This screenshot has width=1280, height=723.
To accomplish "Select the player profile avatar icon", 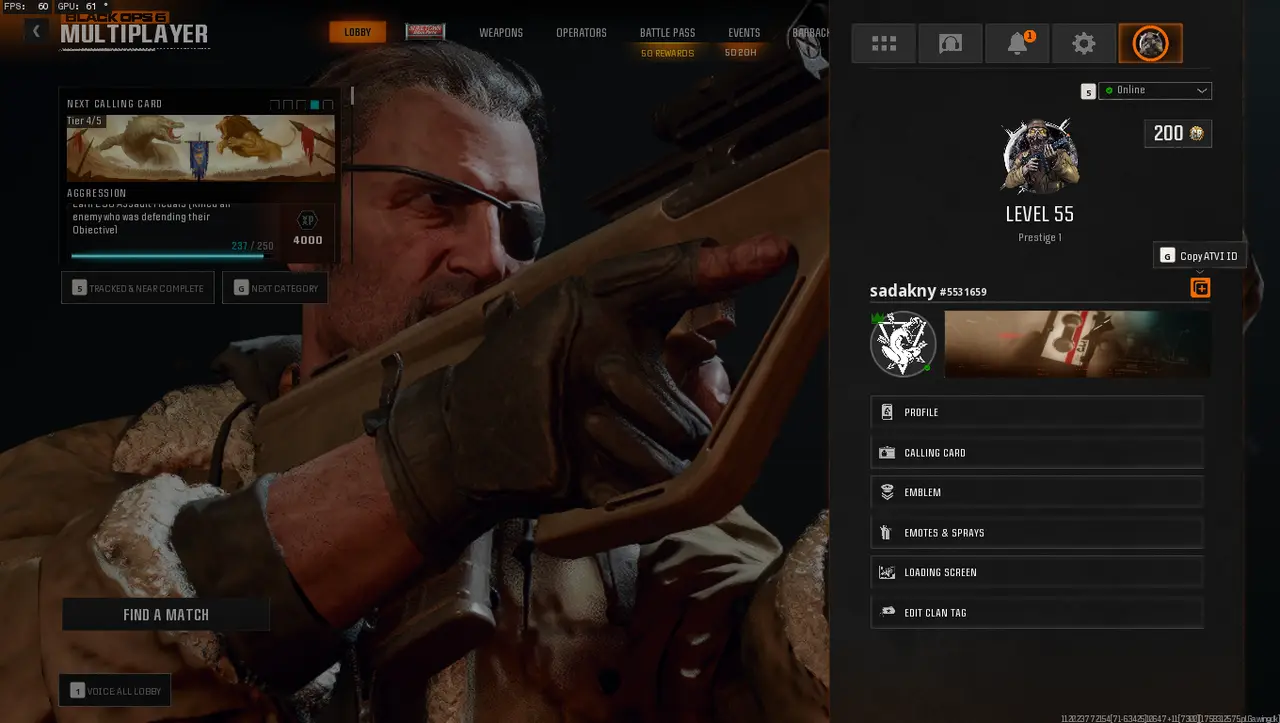I will pos(1150,44).
